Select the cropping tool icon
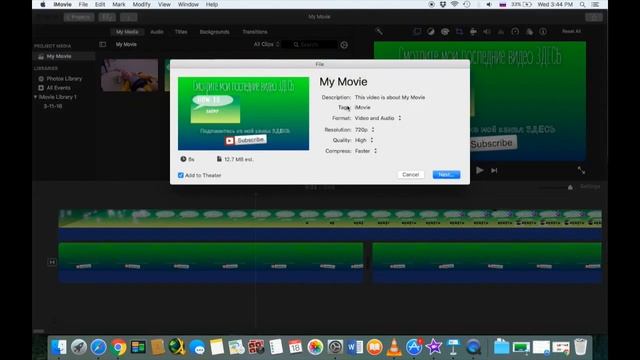This screenshot has height=360, width=640. 459,31
